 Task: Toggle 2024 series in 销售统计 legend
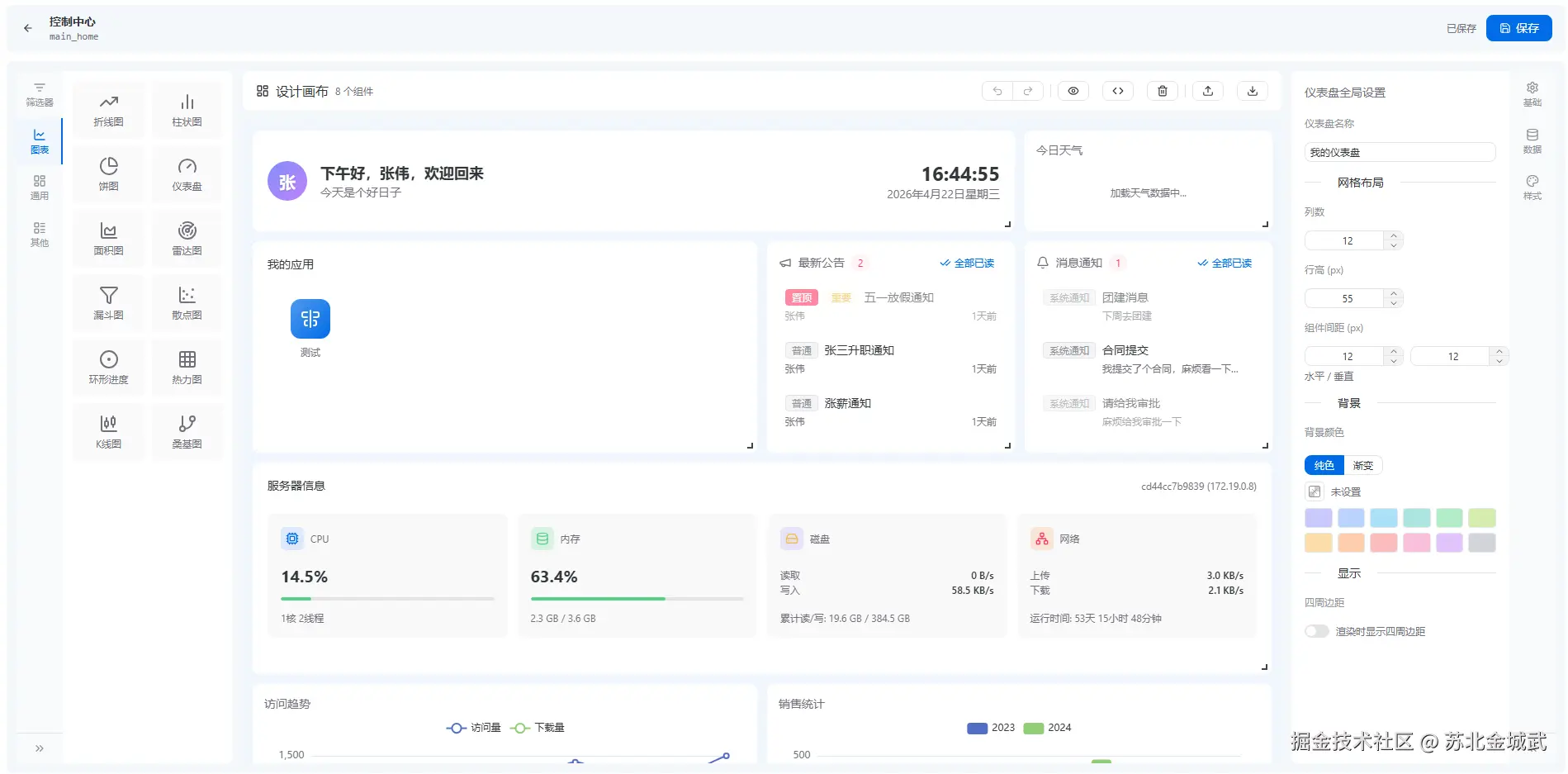click(x=1047, y=728)
